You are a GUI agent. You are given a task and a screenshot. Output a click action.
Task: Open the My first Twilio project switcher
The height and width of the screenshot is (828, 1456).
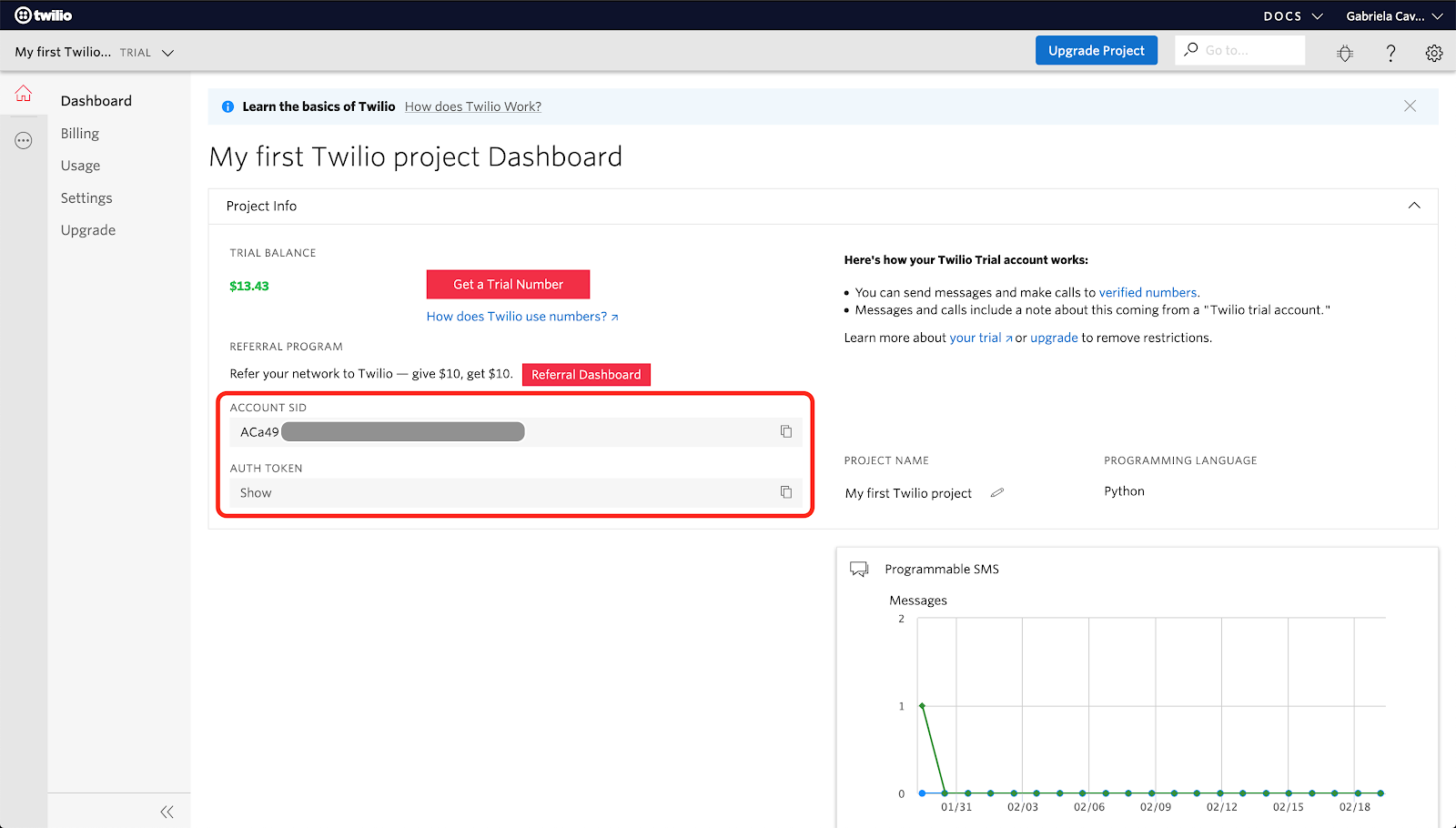coord(94,53)
